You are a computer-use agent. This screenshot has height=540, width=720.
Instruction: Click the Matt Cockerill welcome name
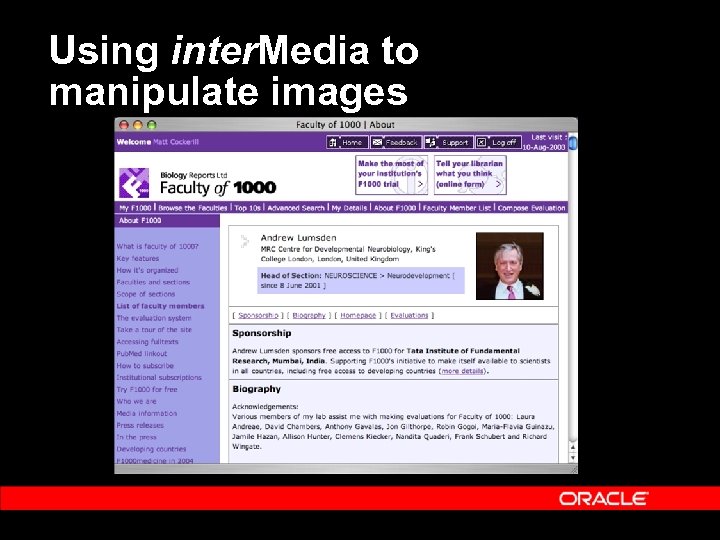pyautogui.click(x=176, y=142)
